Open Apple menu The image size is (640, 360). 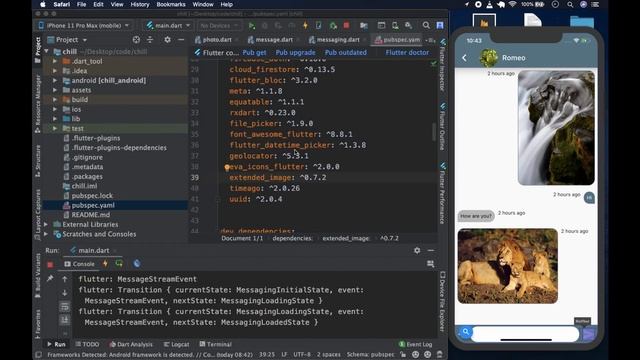(42, 4)
